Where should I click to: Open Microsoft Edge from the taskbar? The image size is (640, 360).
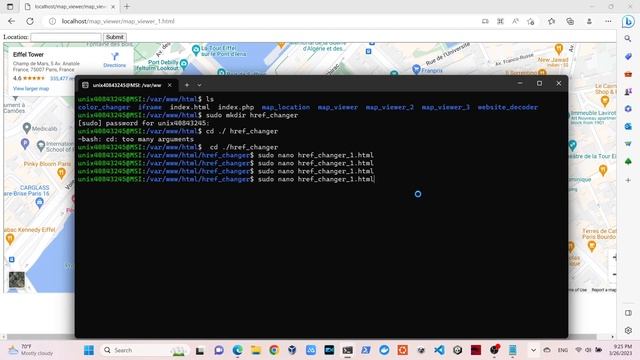tap(237, 350)
